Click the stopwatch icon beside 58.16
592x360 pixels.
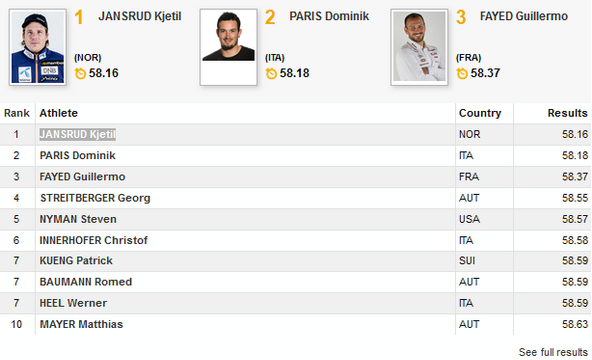tap(80, 73)
